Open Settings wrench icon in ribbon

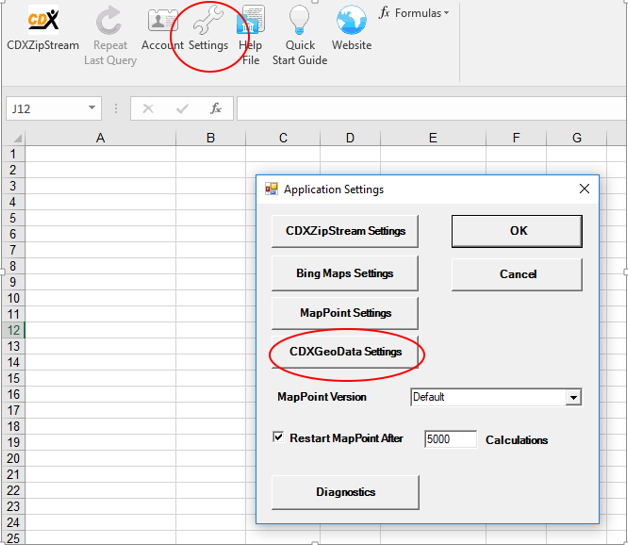208,20
